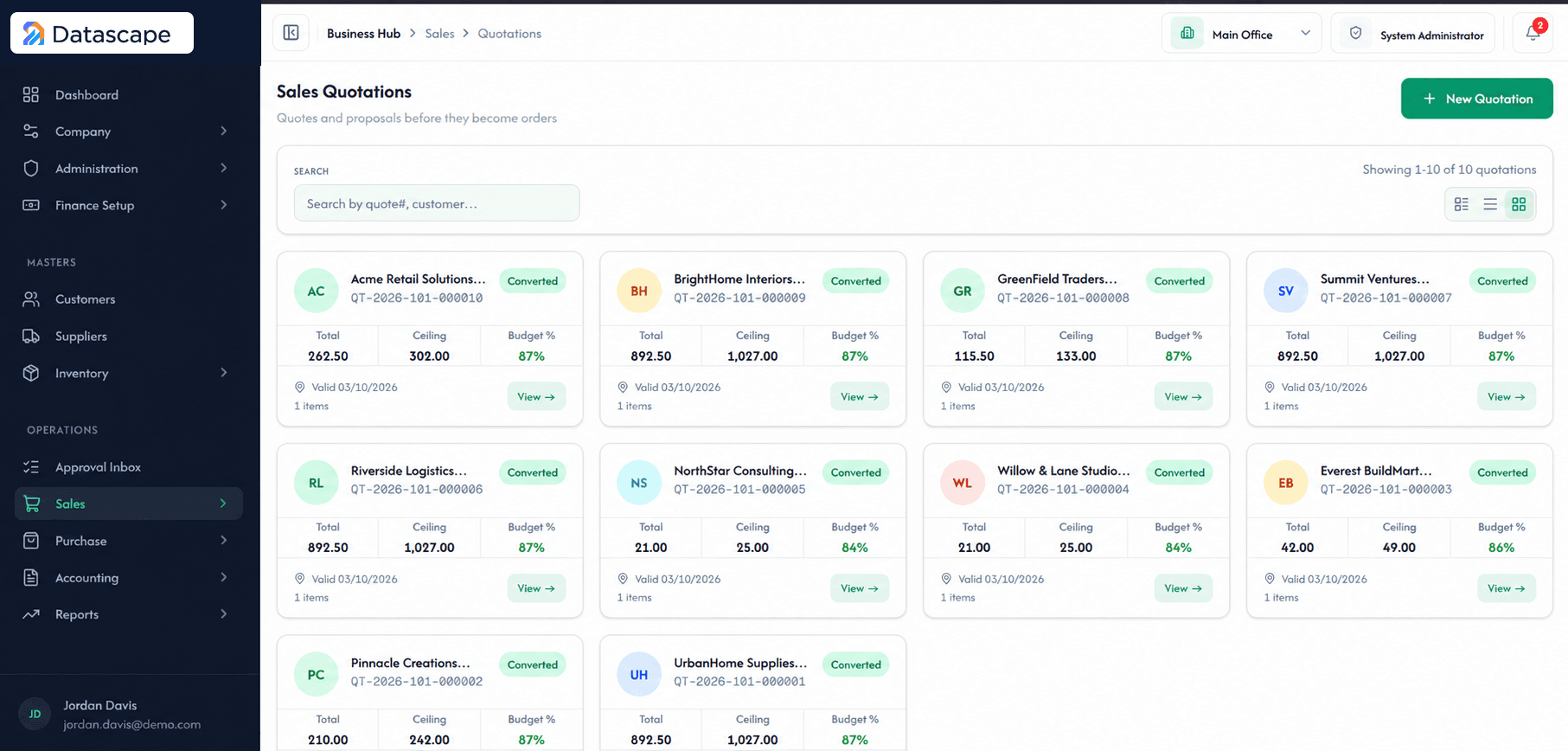Click the NS avatar for NorthStar Consulting

[x=639, y=483]
